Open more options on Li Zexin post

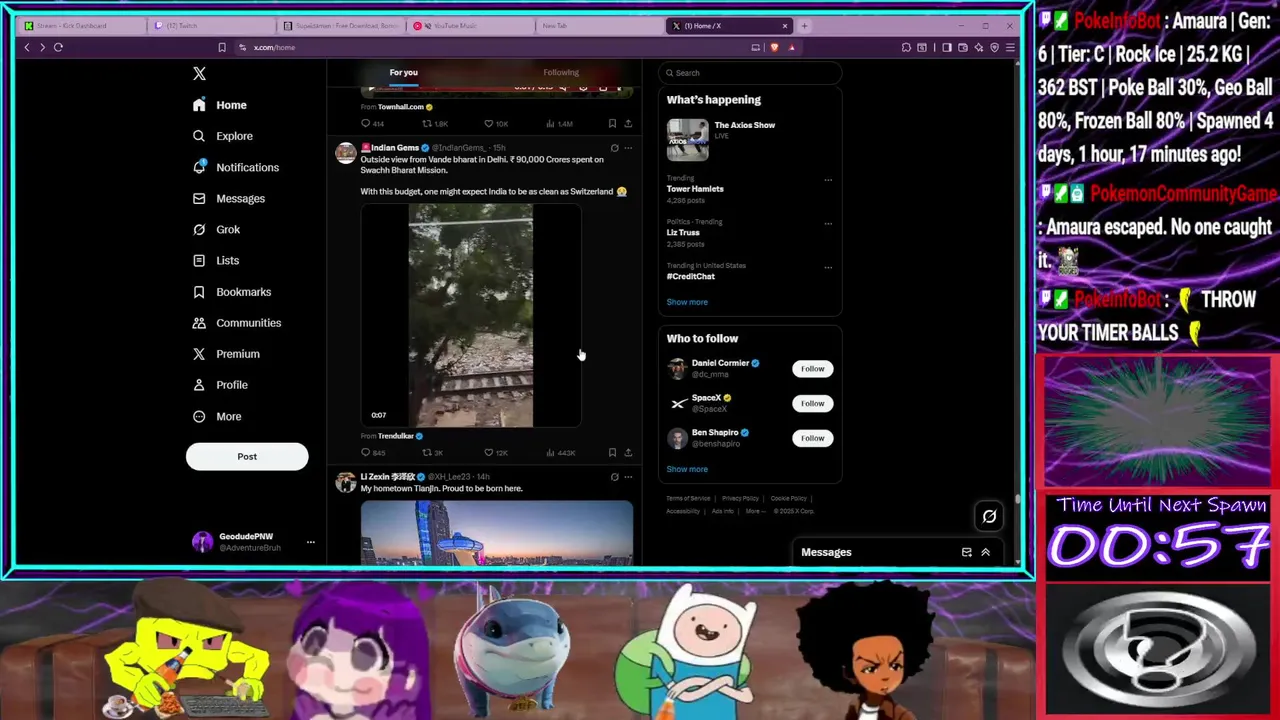click(628, 477)
